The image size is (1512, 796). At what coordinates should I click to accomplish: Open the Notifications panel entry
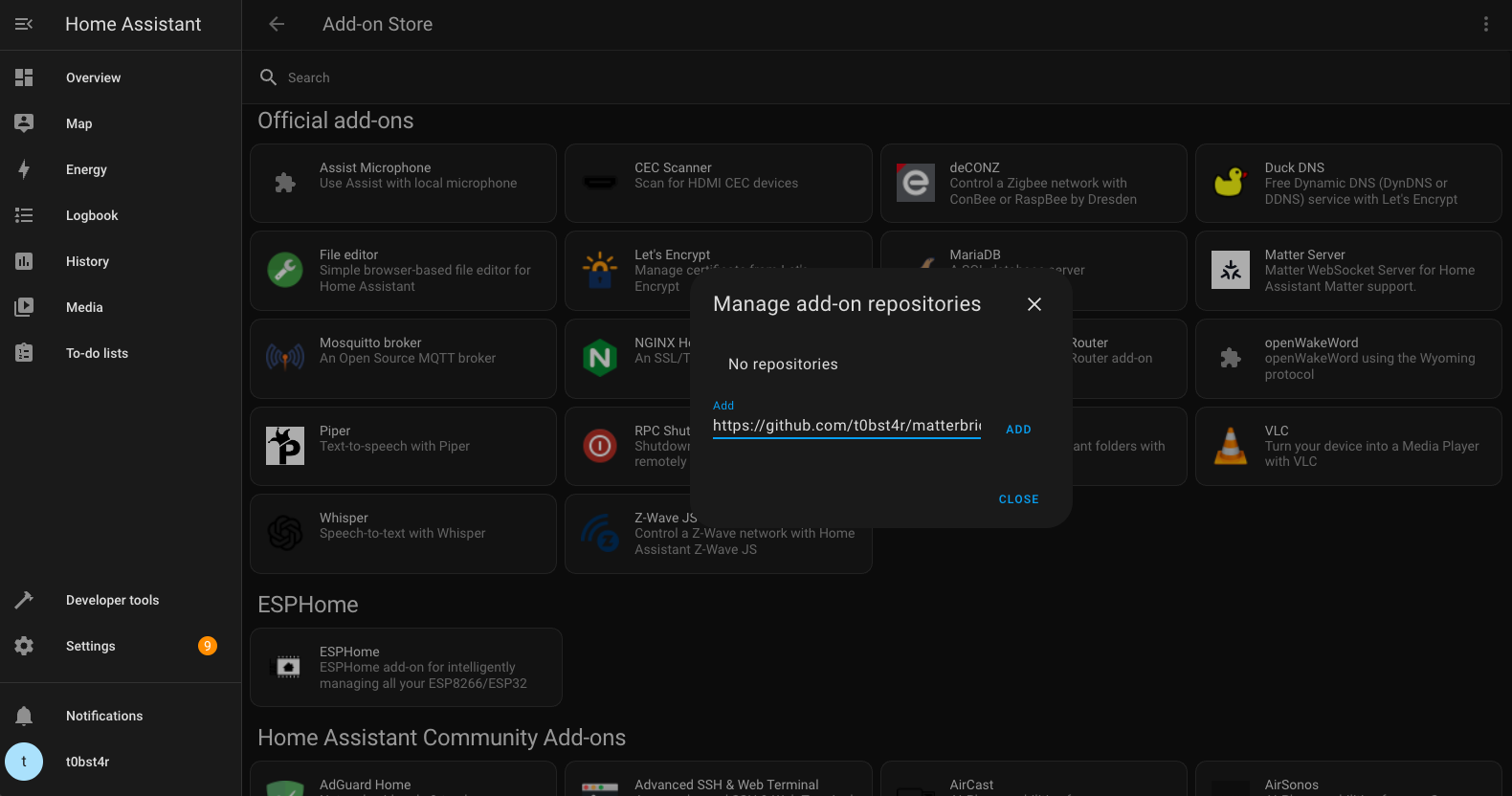pyautogui.click(x=121, y=716)
